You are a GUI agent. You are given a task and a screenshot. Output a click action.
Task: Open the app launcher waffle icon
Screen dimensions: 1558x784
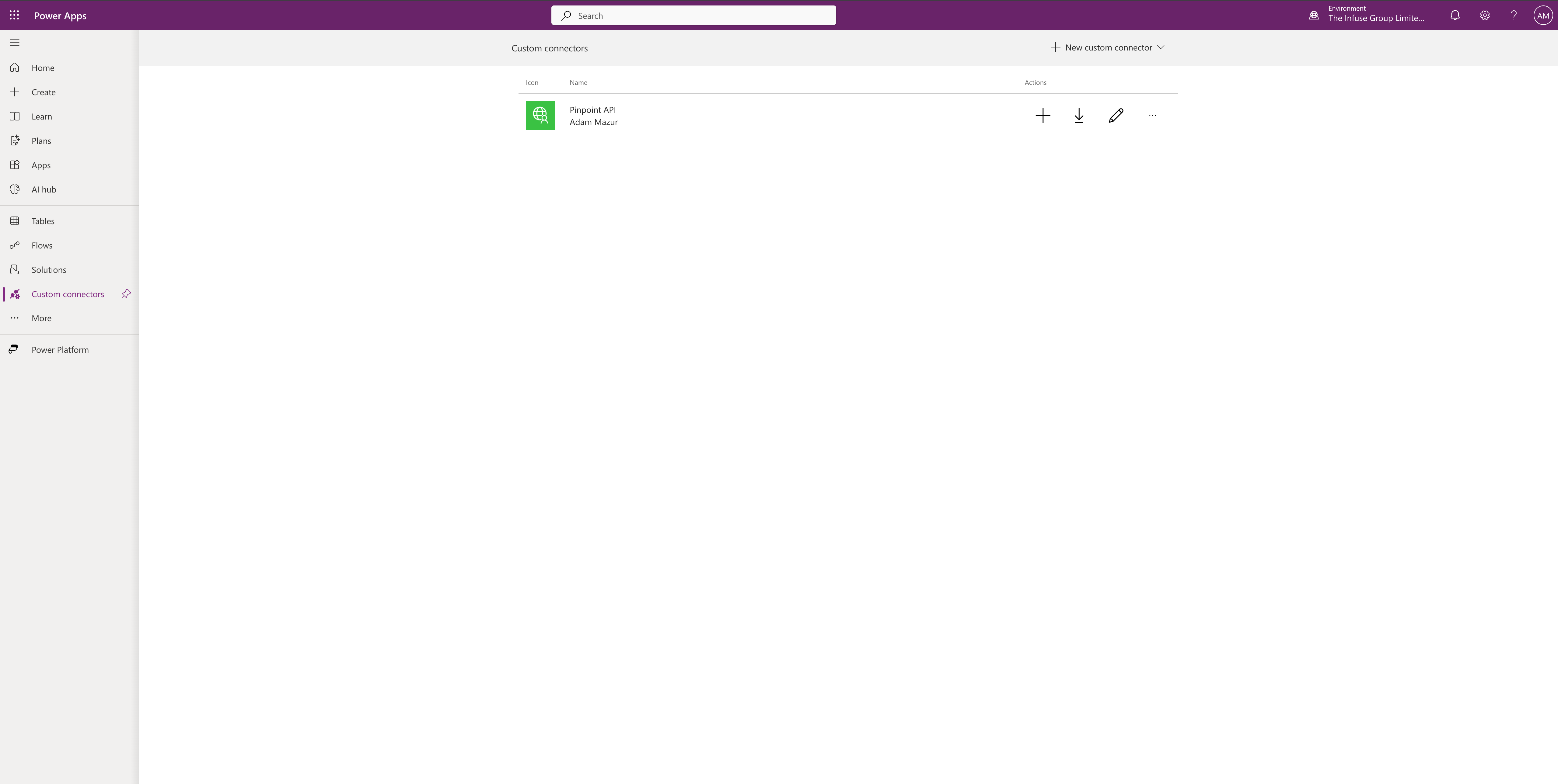point(15,15)
